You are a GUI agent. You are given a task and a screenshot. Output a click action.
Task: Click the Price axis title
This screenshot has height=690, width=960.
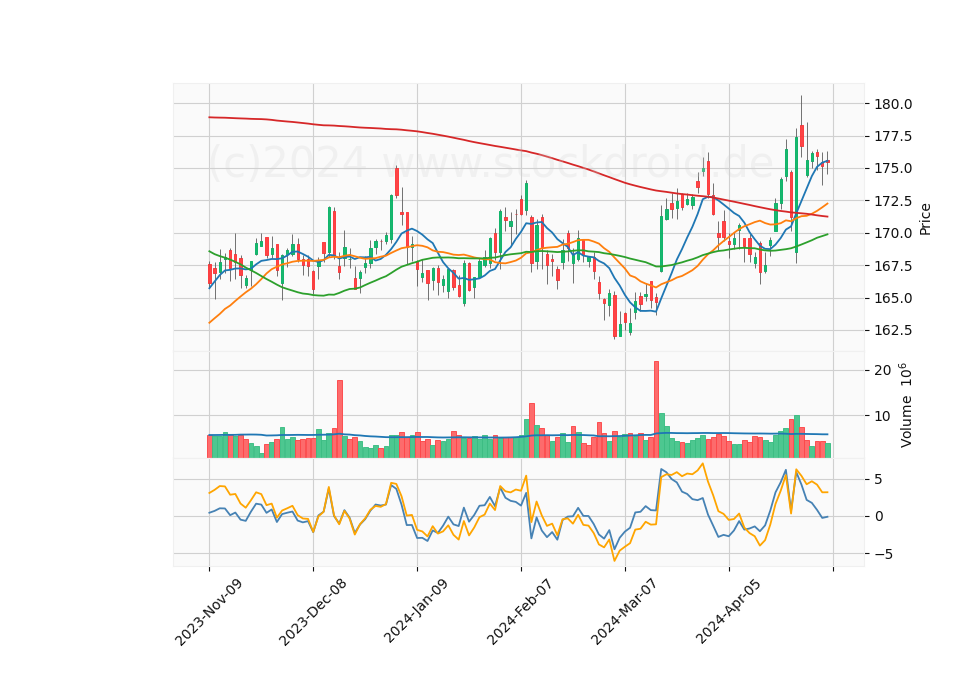pos(924,219)
